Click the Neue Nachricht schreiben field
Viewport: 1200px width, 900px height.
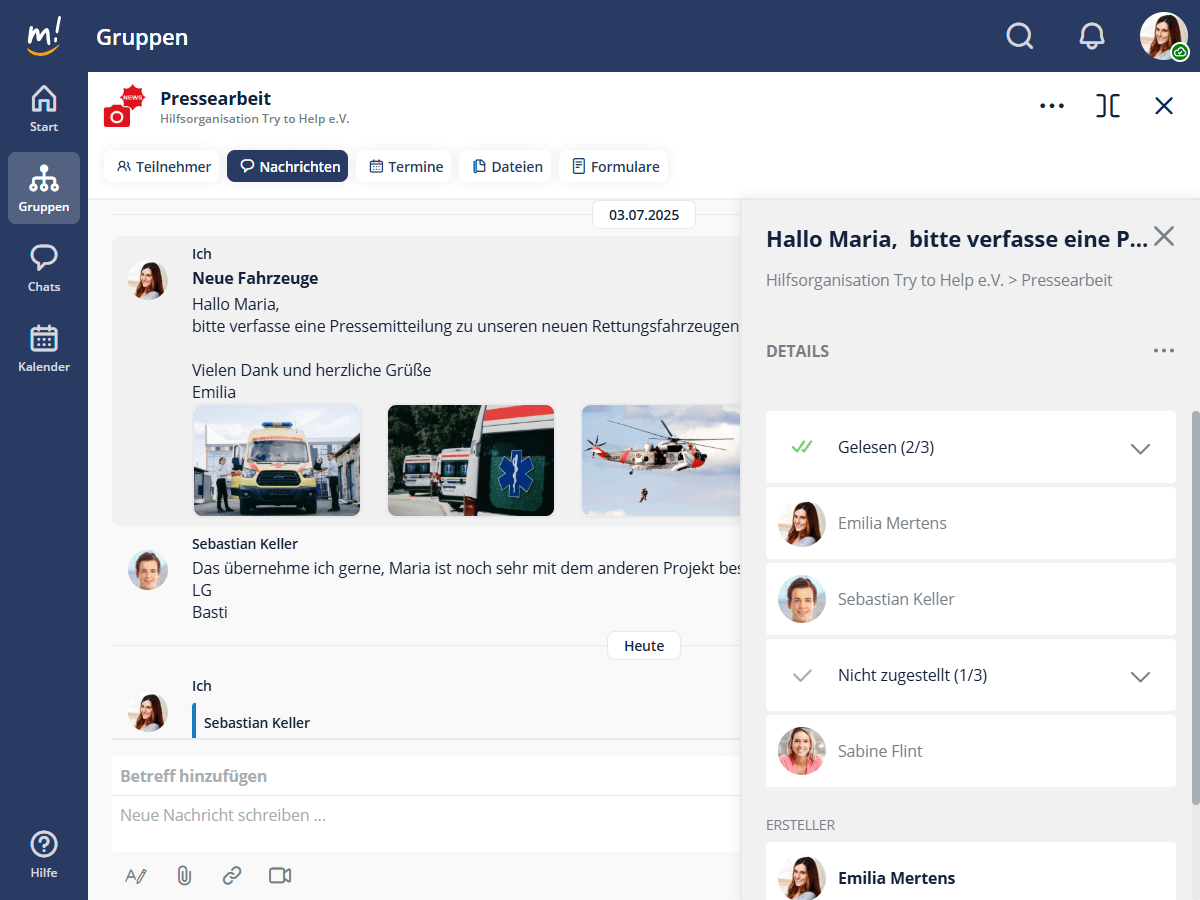click(426, 815)
